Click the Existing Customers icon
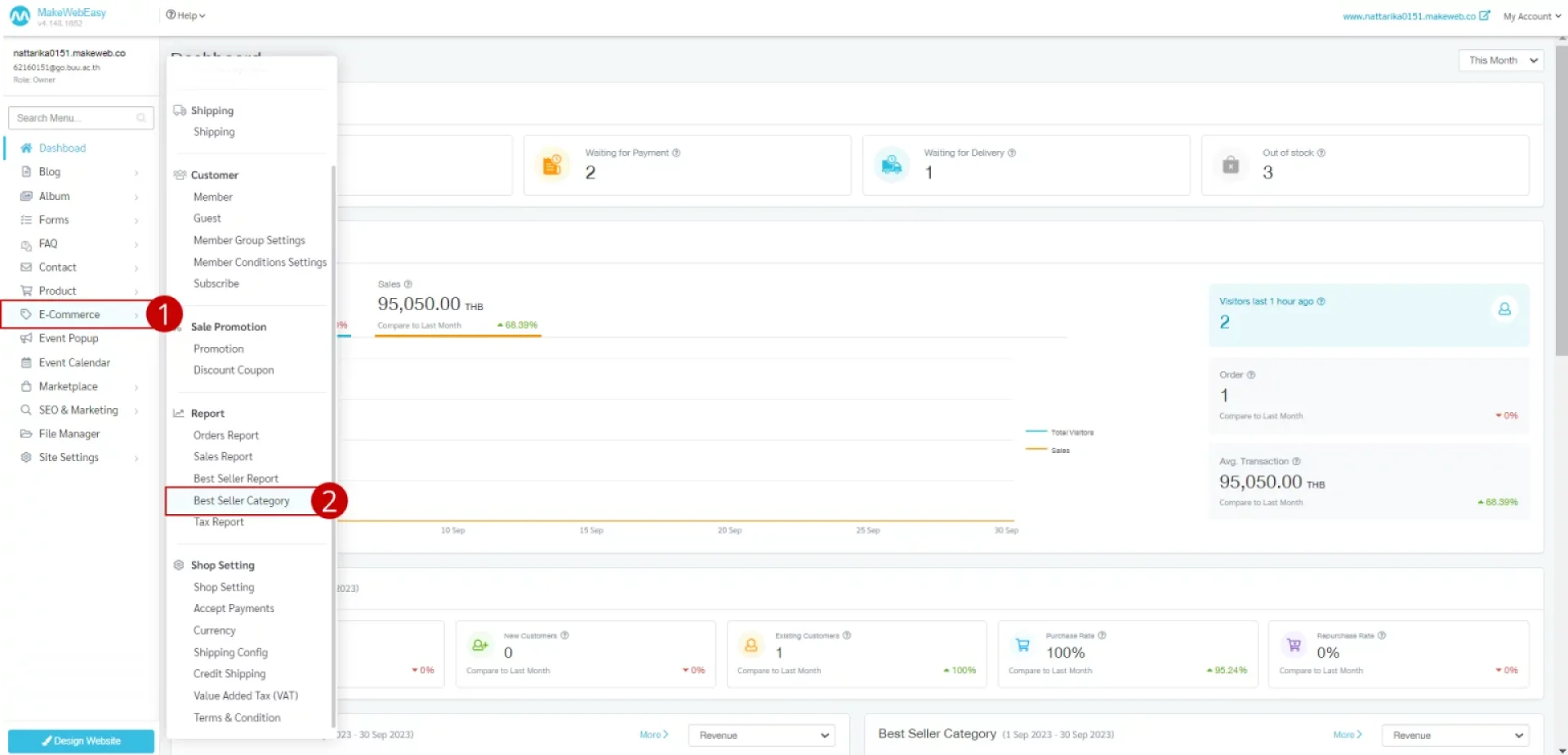1568x755 pixels. pos(751,645)
